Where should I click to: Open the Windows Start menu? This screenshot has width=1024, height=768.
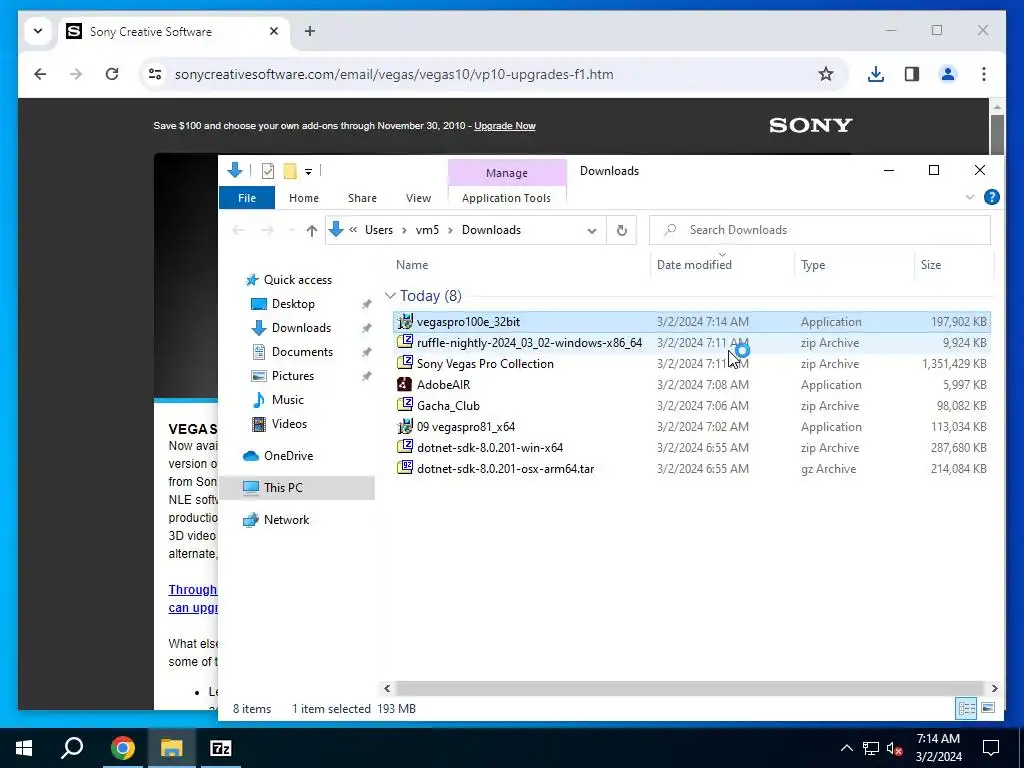click(x=24, y=748)
